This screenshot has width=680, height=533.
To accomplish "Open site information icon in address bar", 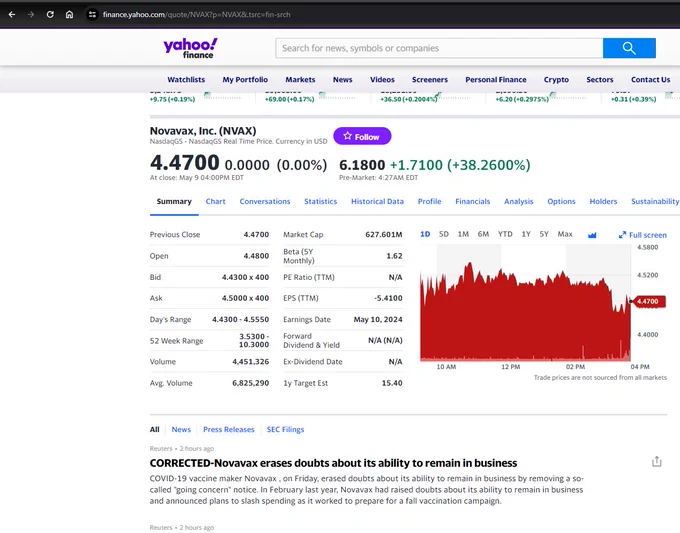I will click(x=92, y=14).
